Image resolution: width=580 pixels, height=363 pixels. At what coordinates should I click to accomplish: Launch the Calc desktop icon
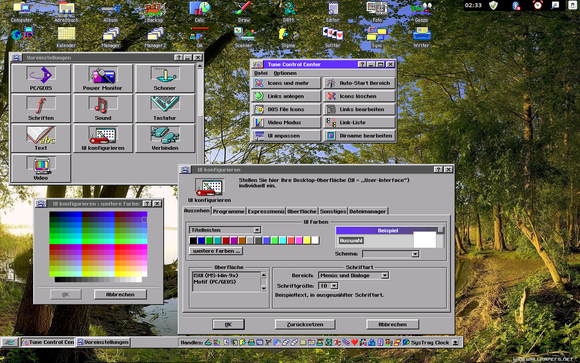(x=200, y=12)
